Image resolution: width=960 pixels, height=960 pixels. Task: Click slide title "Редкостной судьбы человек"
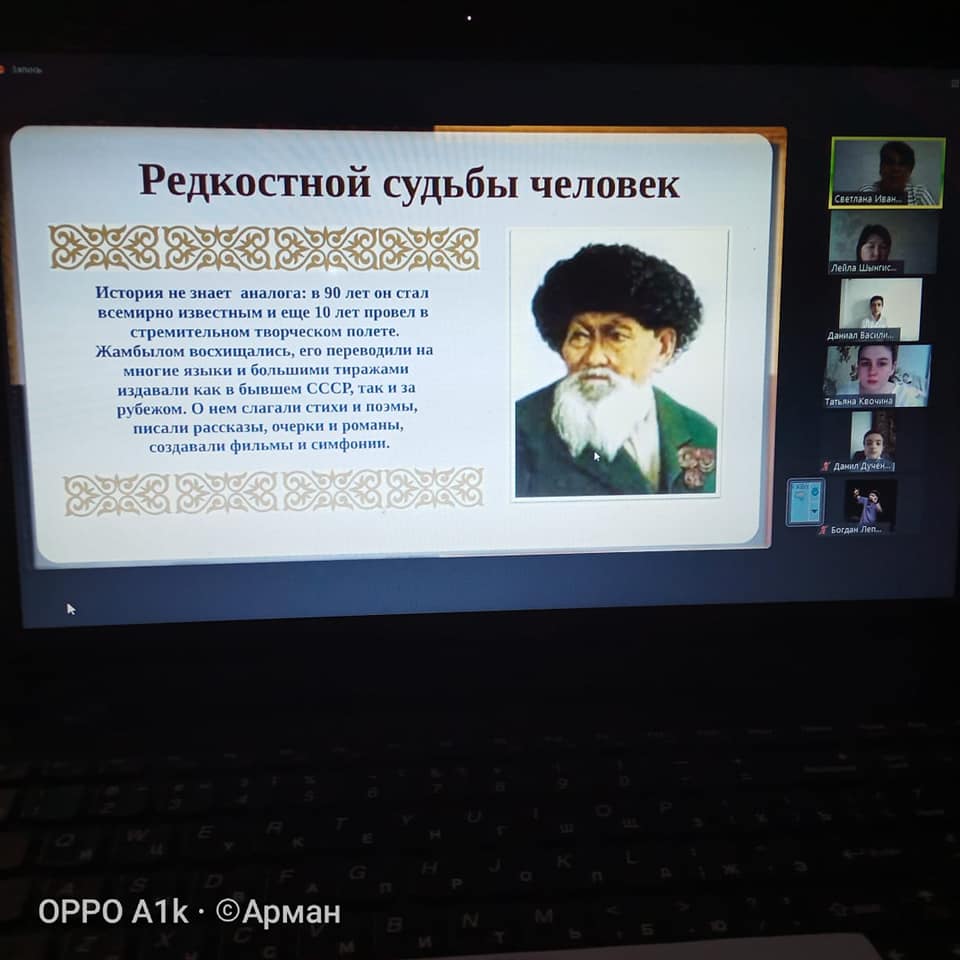point(408,183)
